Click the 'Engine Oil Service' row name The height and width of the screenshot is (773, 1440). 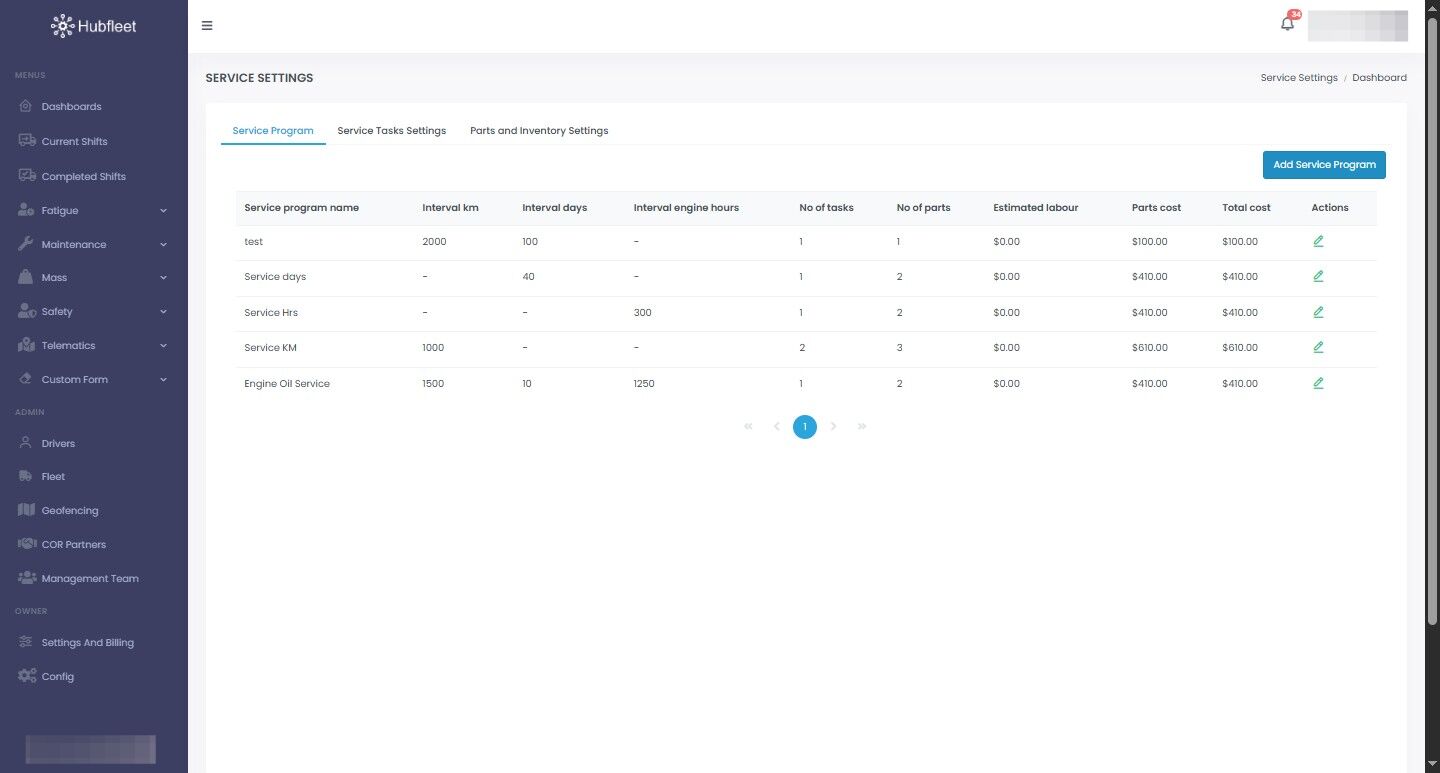287,384
